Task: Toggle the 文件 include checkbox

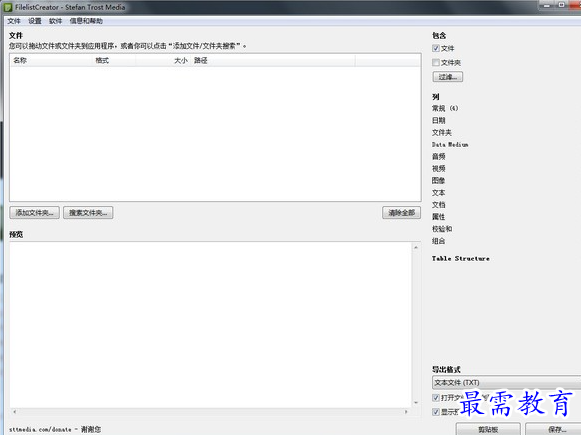Action: point(436,48)
